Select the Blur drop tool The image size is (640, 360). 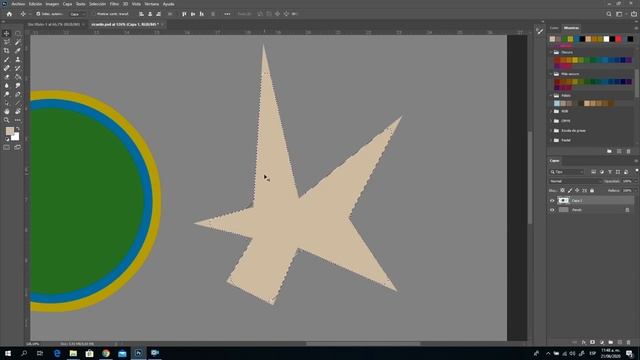coord(7,85)
